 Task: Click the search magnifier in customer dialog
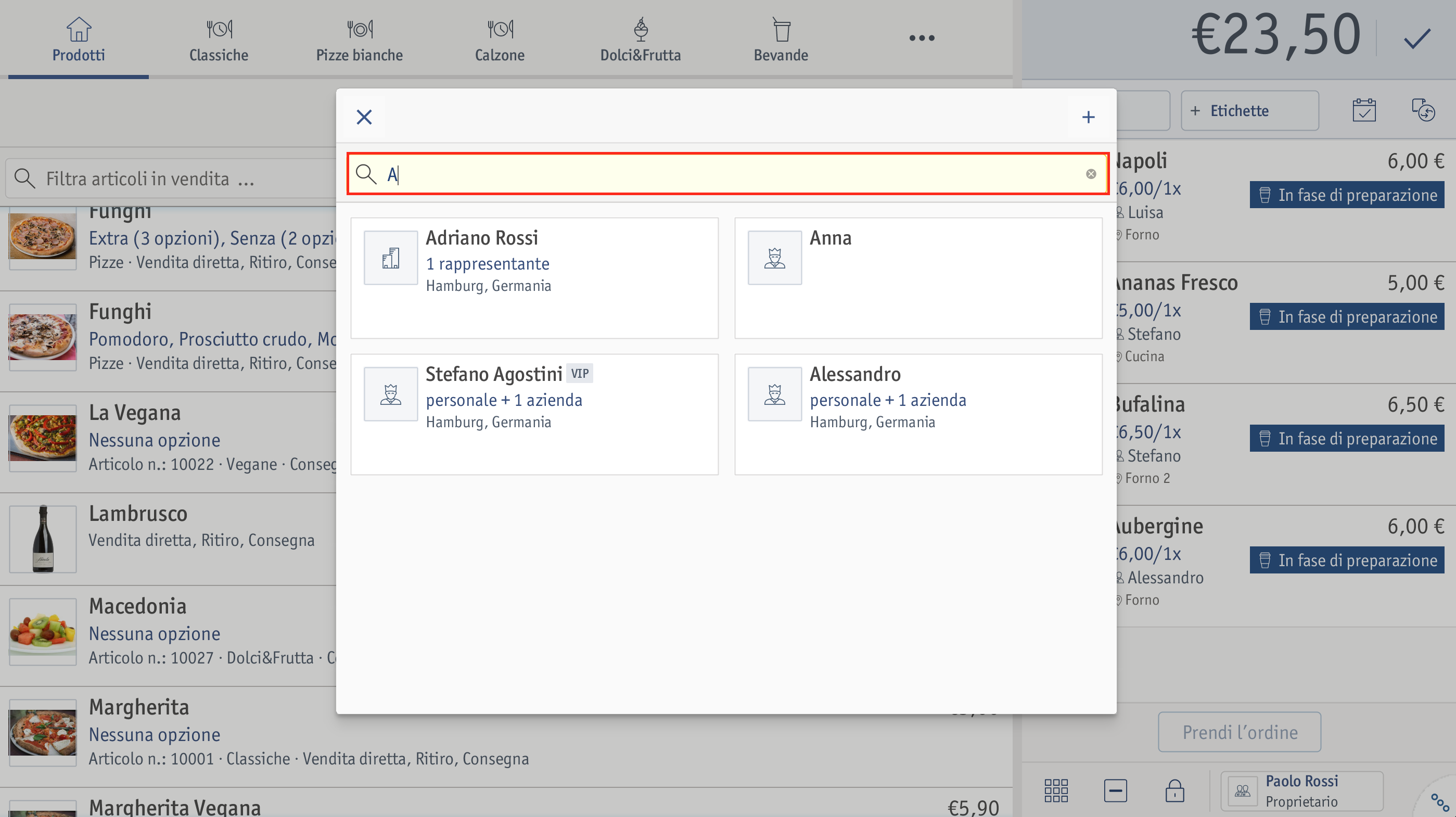coord(366,174)
